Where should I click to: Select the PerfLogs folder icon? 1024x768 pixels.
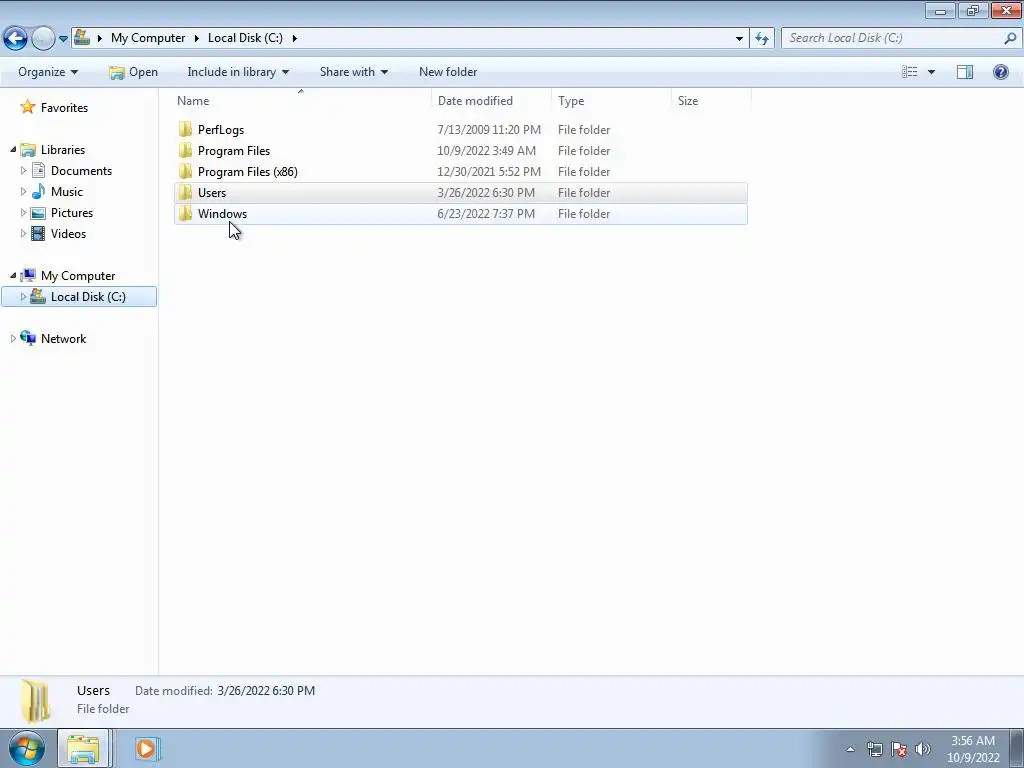(x=185, y=129)
